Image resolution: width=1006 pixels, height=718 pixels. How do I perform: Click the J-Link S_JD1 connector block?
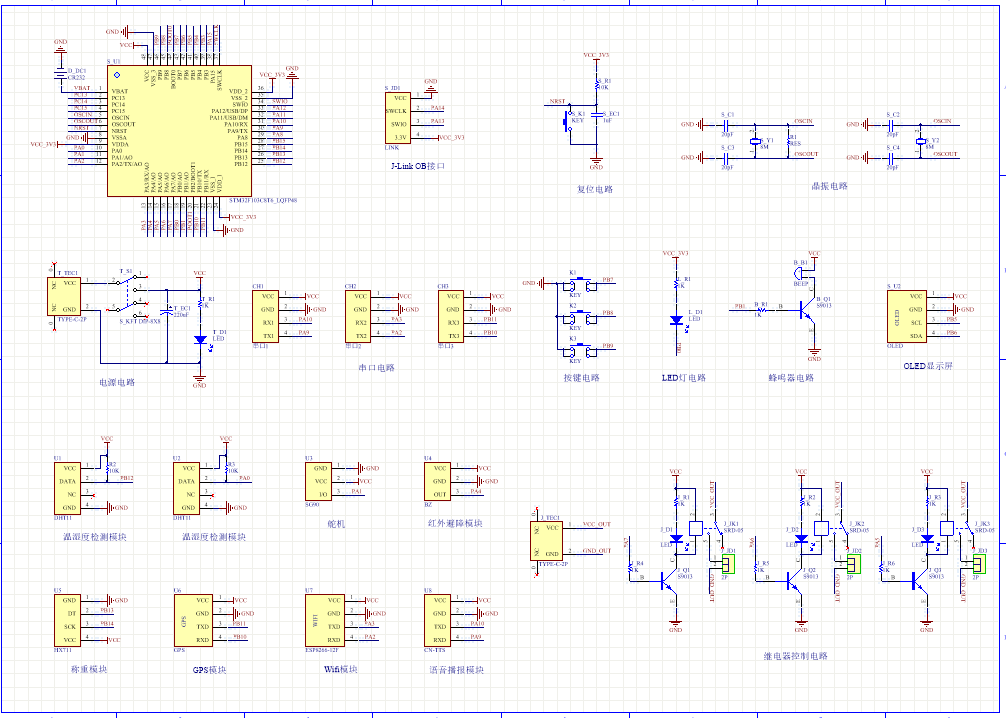[x=400, y=118]
